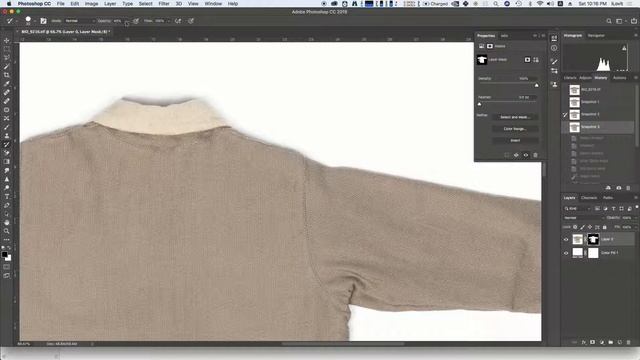Create new snapshot in History panel
This screenshot has height=360, width=640.
tap(619, 188)
